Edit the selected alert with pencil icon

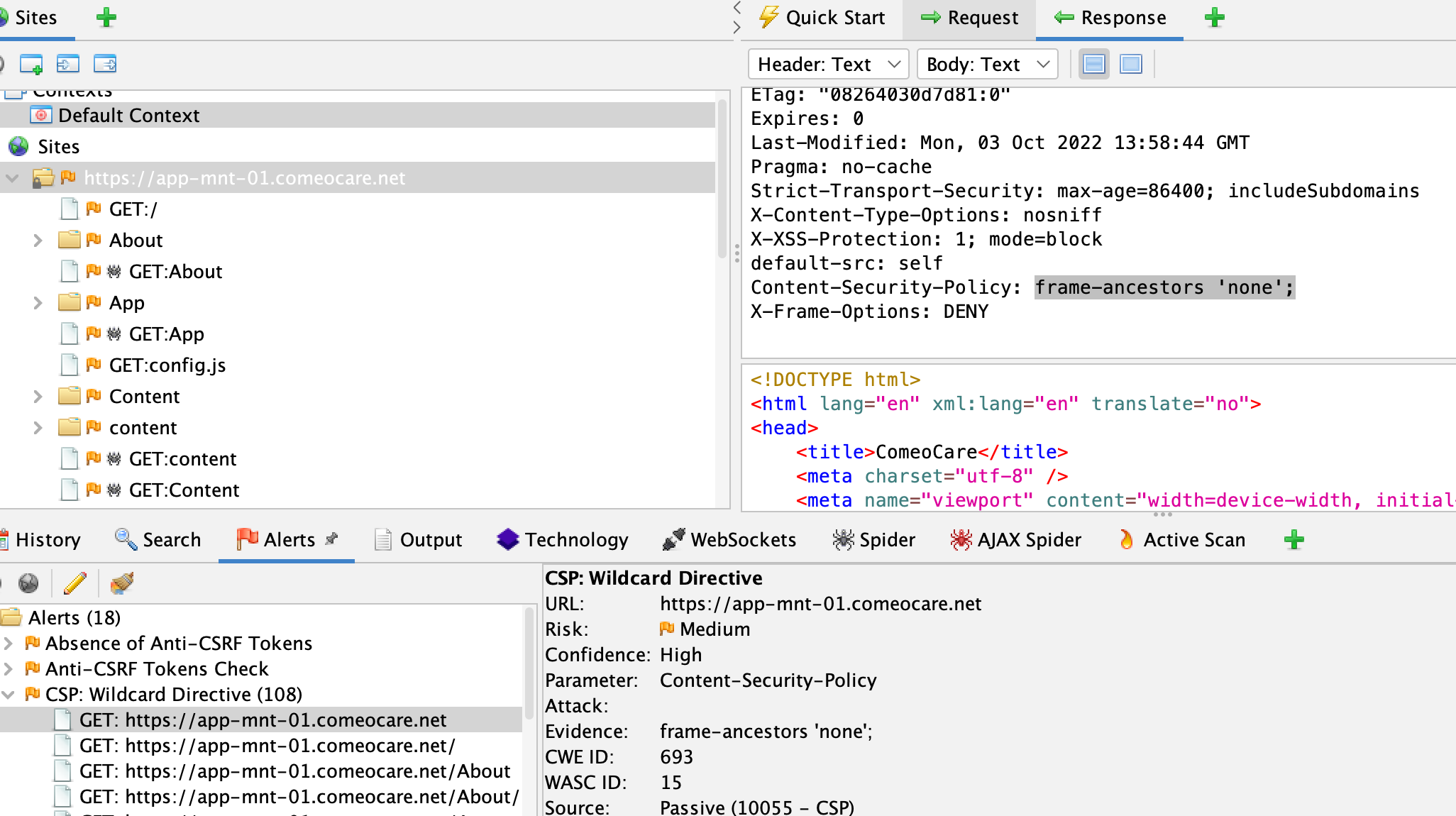[75, 583]
